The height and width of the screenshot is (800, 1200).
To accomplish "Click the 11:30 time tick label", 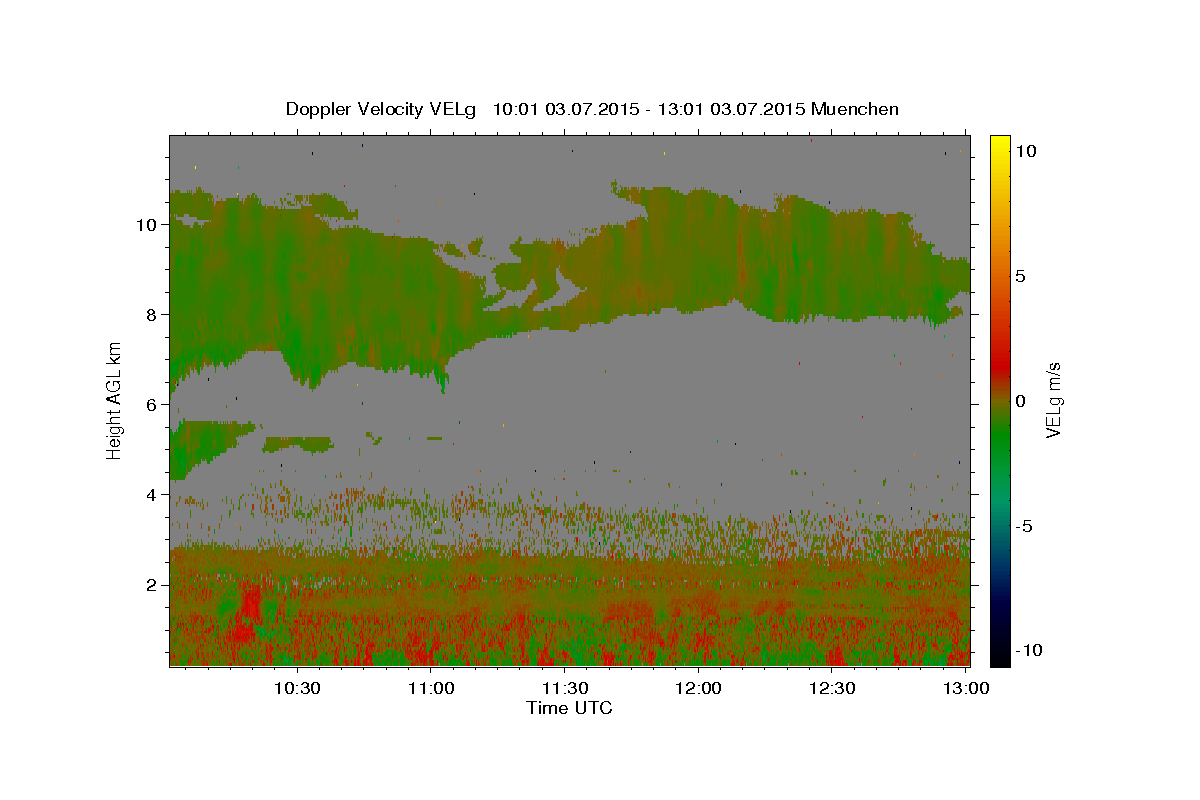I will 564,689.
